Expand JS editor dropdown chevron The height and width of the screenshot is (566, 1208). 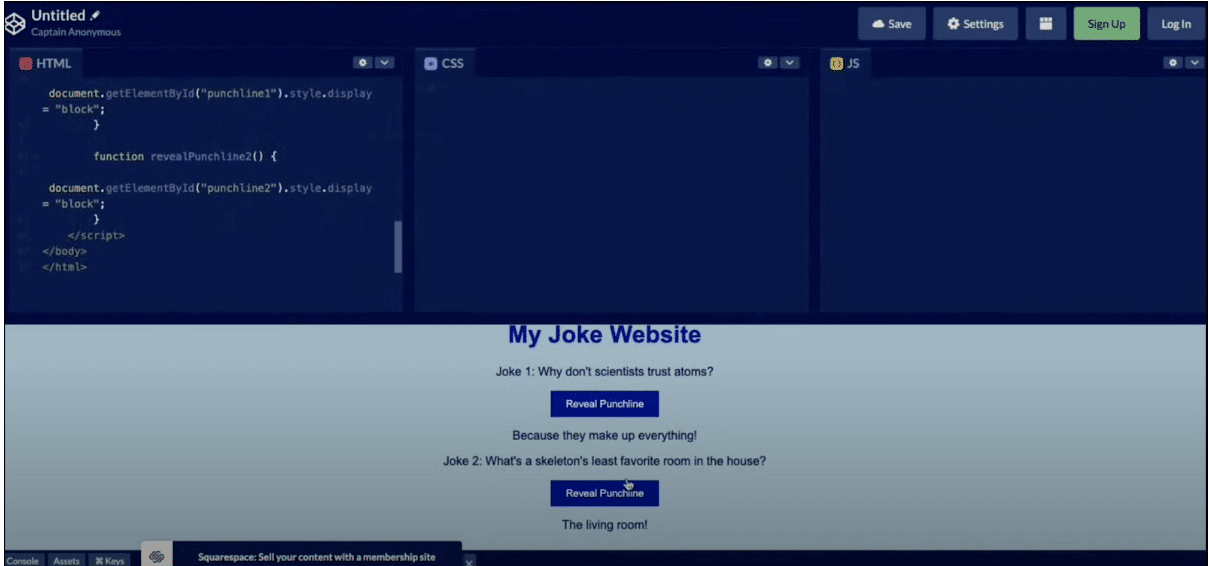(x=1194, y=62)
